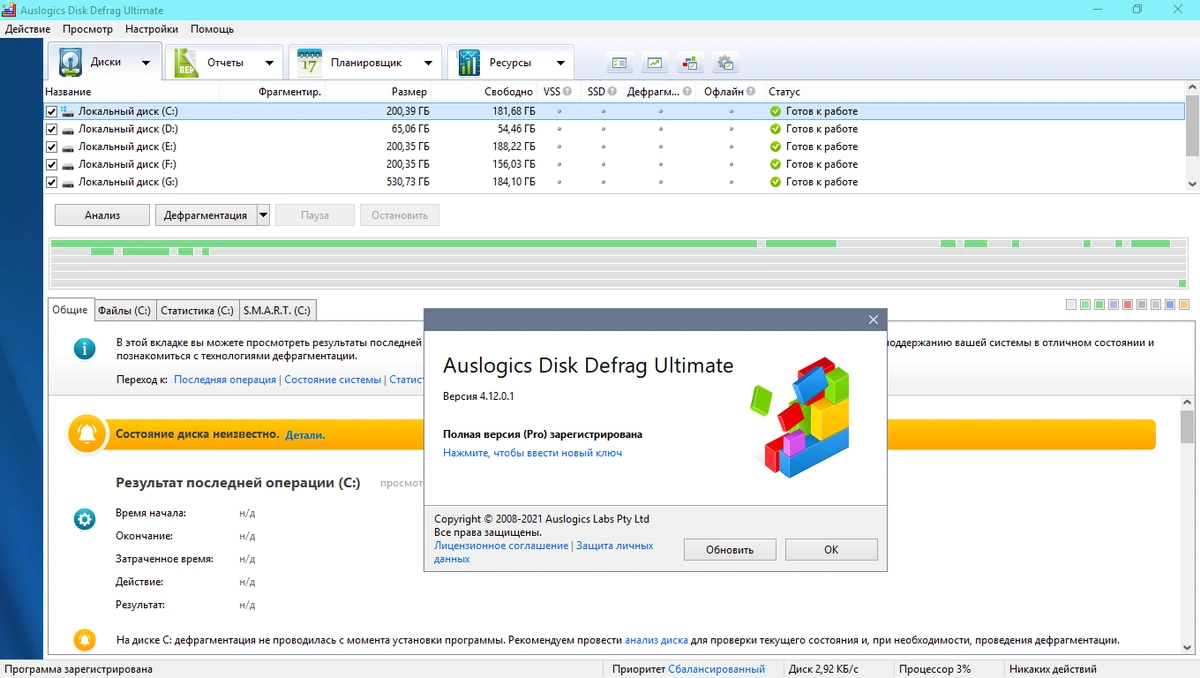The image size is (1200, 678).
Task: Switch to Файлы (C:) tab
Action: [125, 310]
